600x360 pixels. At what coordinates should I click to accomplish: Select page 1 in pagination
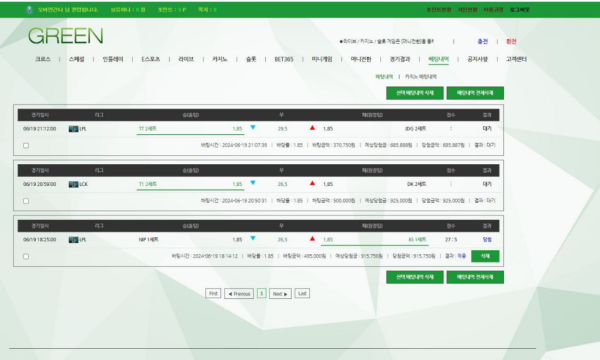262,293
